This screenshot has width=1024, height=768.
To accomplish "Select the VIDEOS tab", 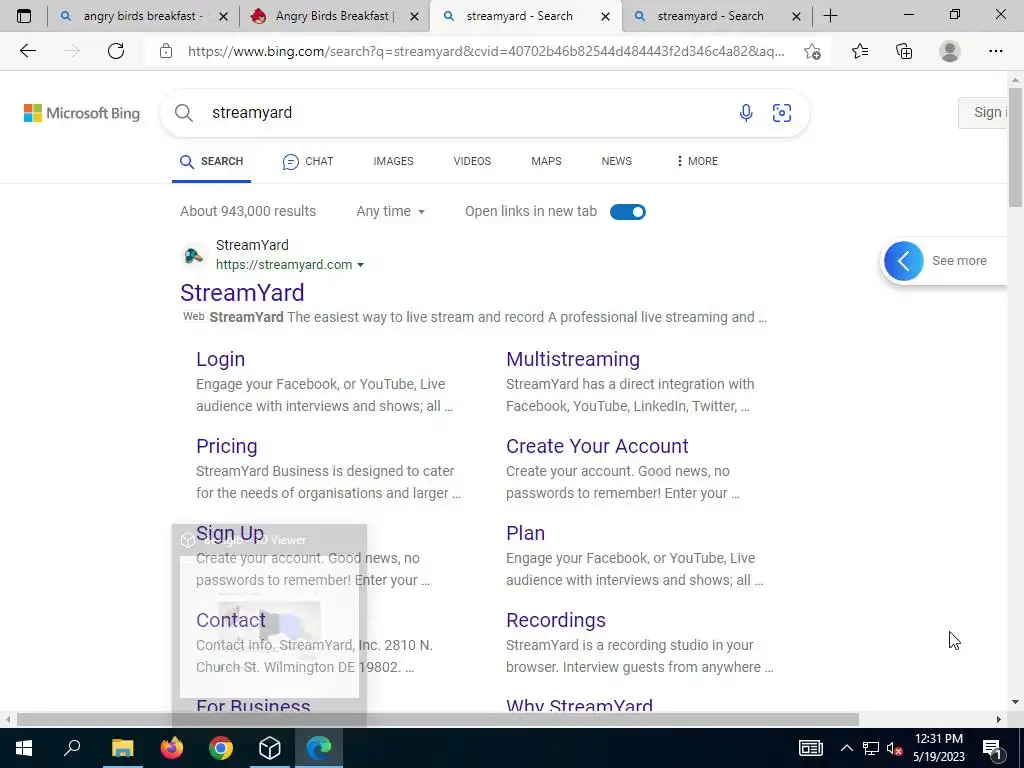I will 472,161.
